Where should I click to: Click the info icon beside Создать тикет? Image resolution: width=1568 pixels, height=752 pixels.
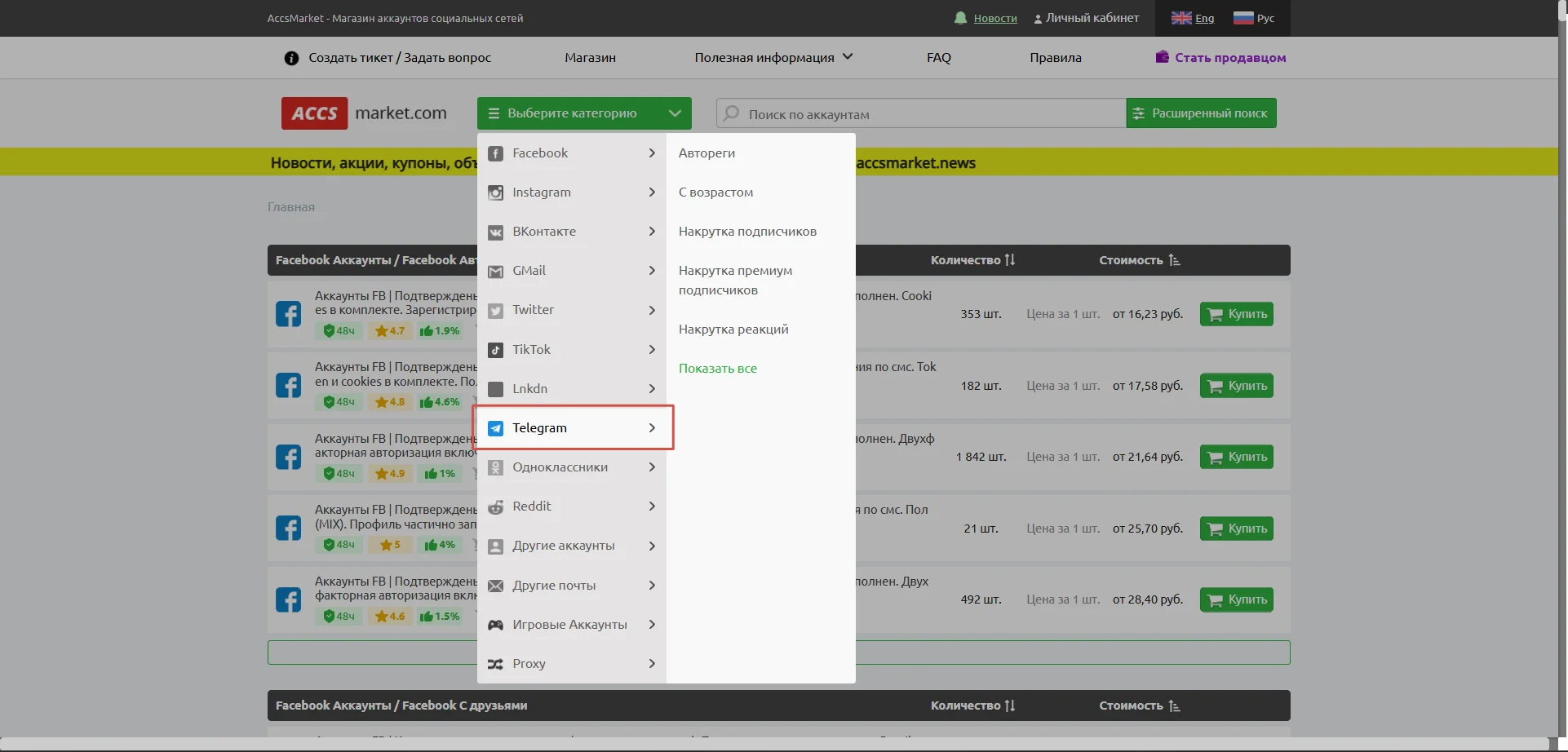pos(291,58)
